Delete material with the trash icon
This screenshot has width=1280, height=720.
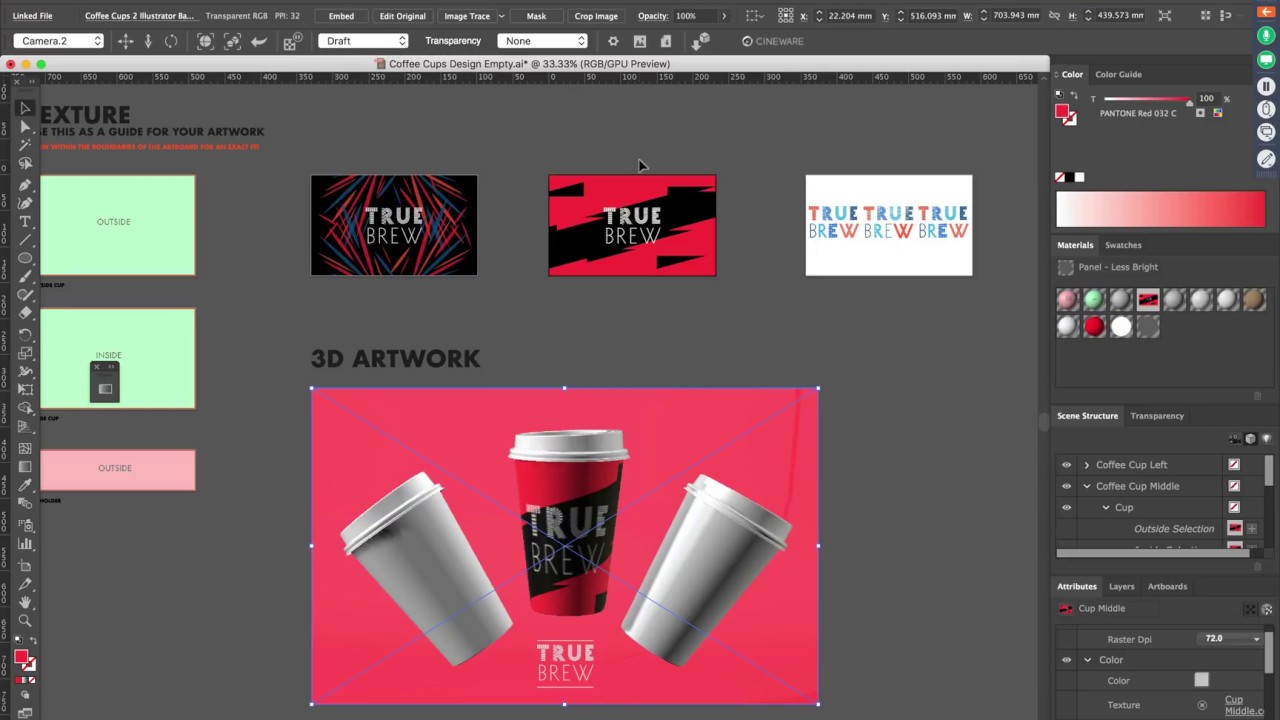coord(1257,396)
